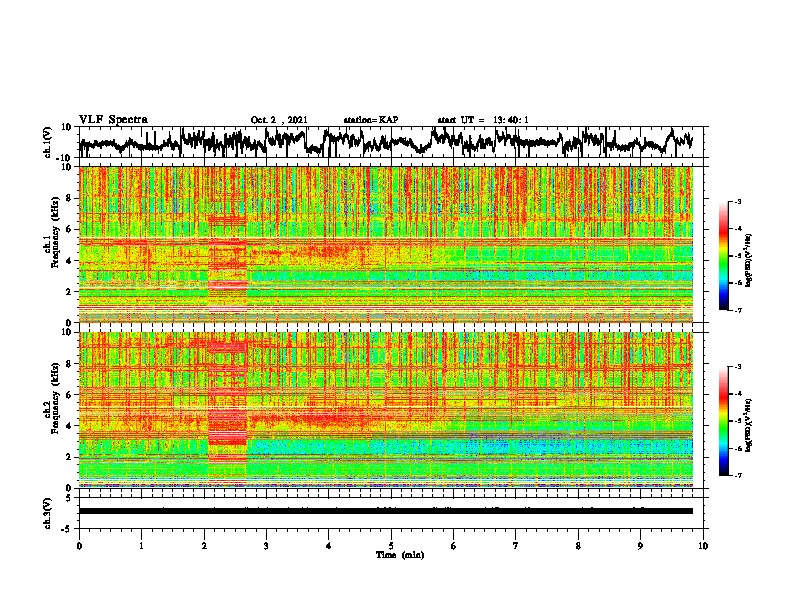The image size is (792, 612).
Task: Click the 4 kHz tick label on ch.1 spectrogram
Action: click(x=69, y=260)
